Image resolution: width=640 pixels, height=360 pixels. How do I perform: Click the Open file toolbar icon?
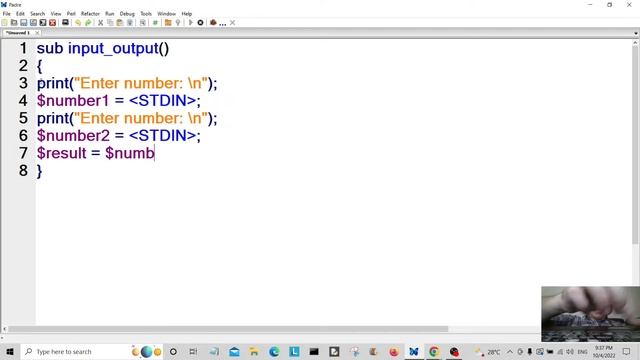[14, 23]
